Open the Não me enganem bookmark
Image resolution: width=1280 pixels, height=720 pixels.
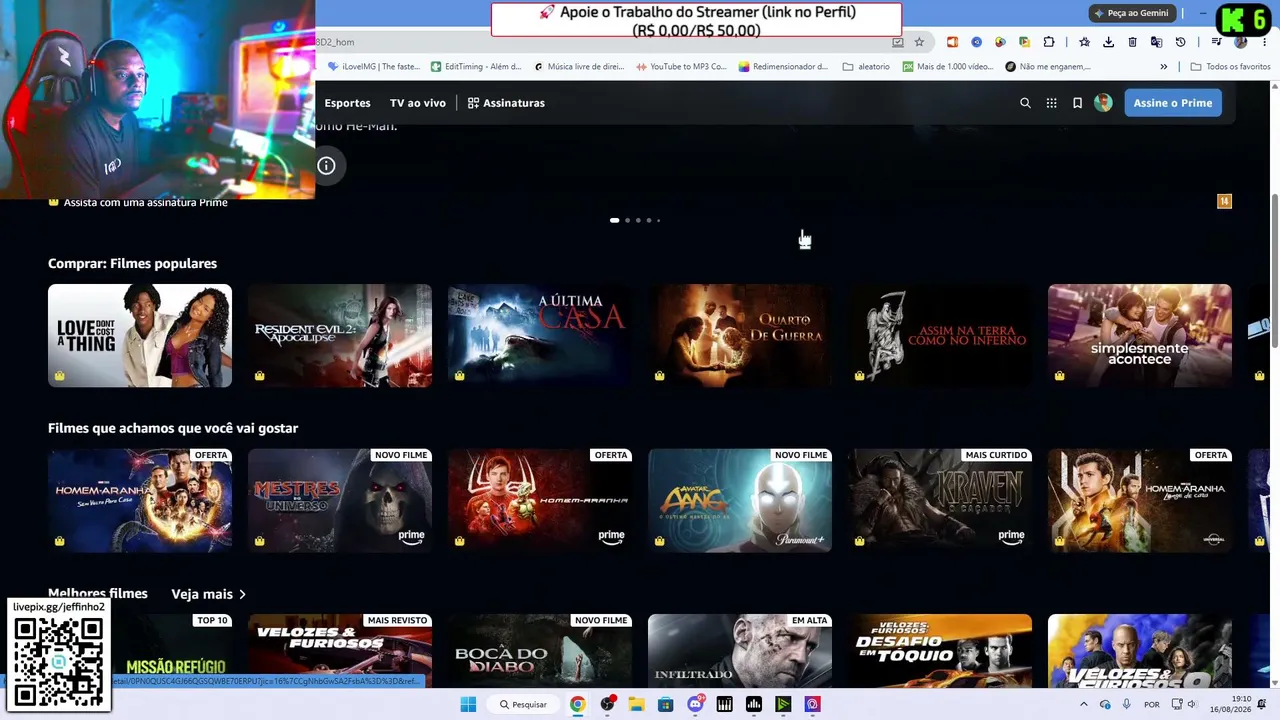tap(1048, 67)
